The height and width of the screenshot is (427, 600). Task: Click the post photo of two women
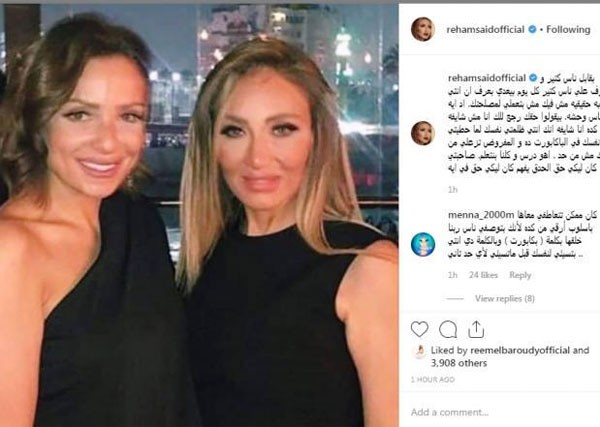click(199, 215)
